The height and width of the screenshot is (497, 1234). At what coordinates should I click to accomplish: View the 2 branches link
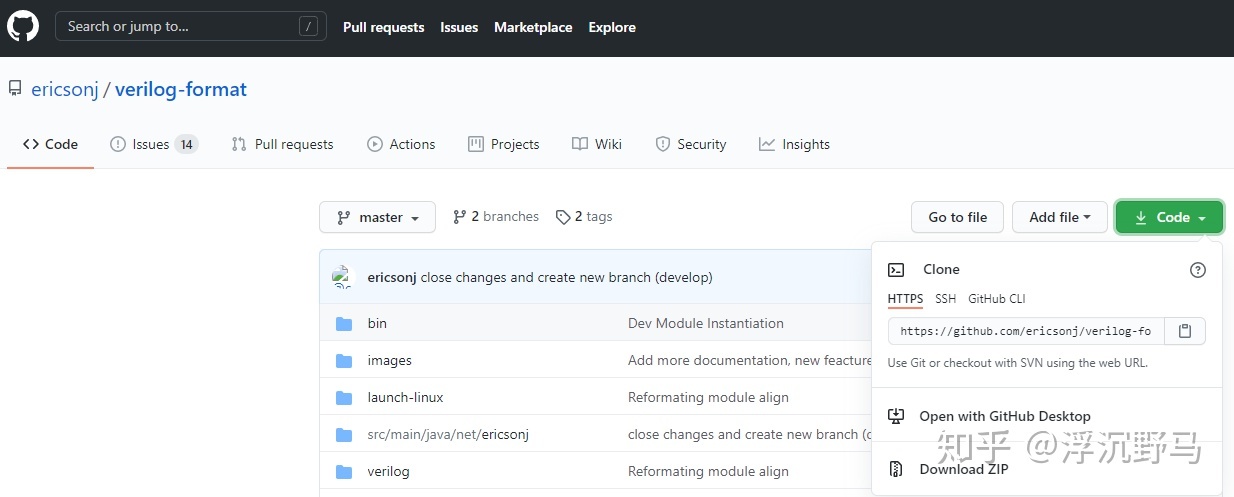496,216
